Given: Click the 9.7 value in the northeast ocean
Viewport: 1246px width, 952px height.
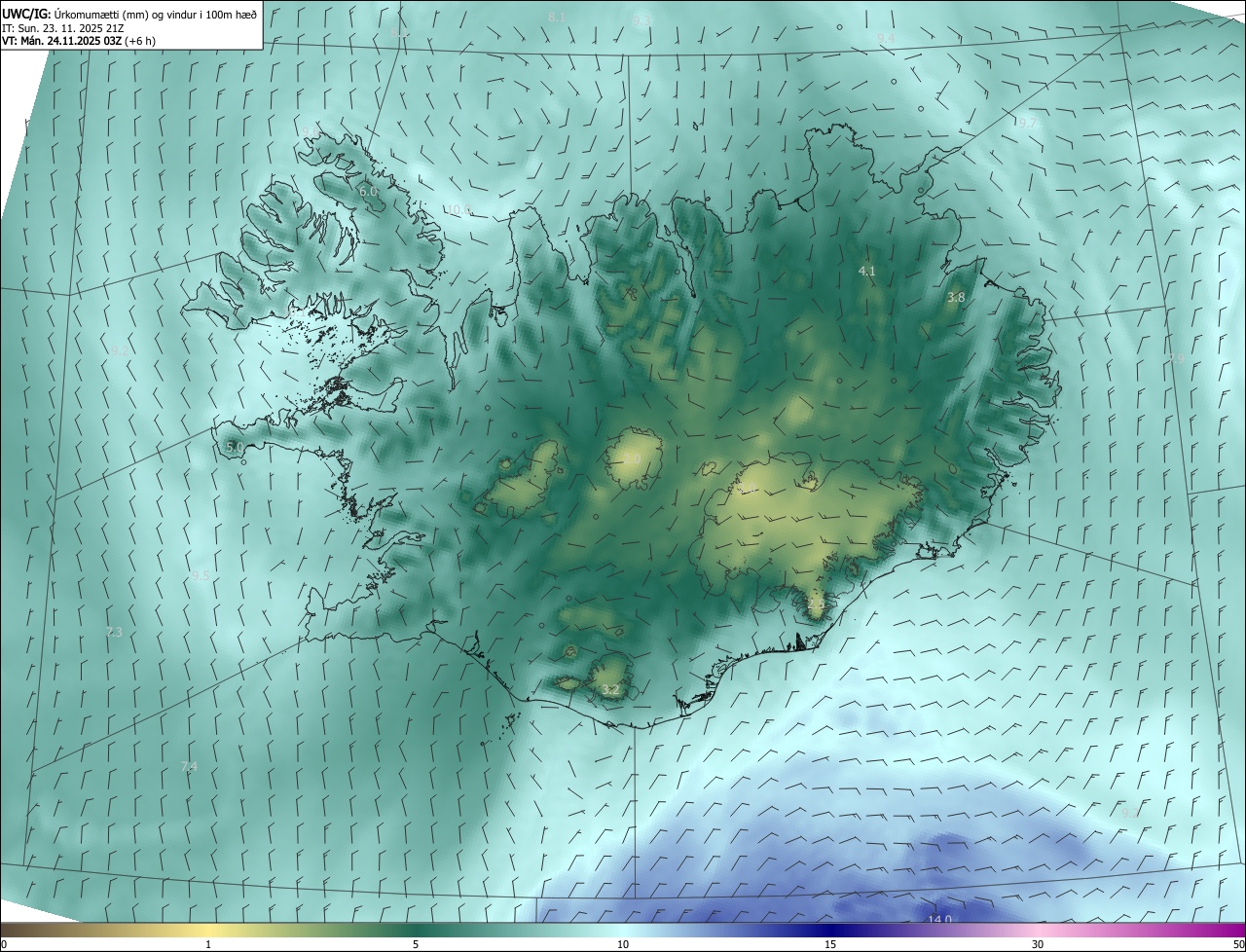Looking at the screenshot, I should [1027, 123].
